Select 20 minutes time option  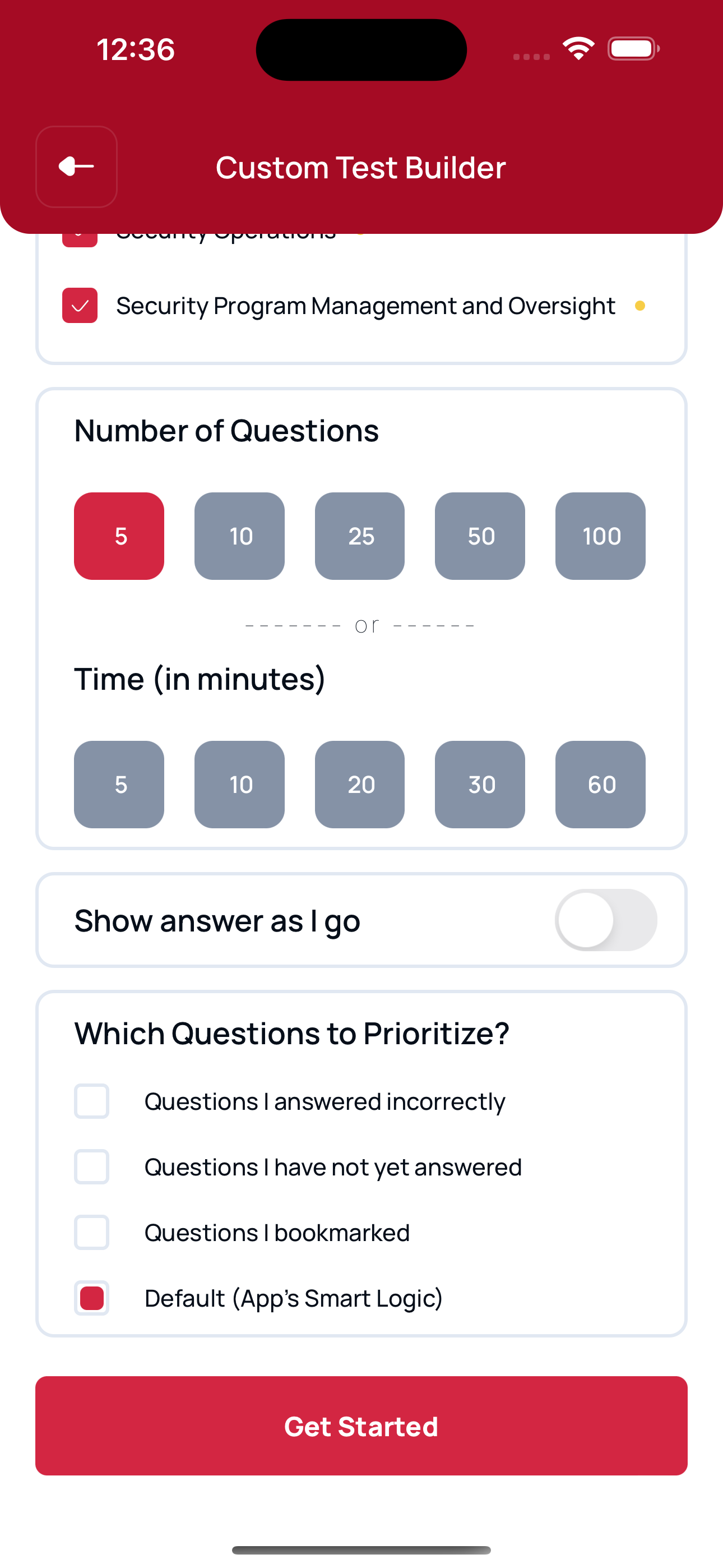pyautogui.click(x=360, y=785)
